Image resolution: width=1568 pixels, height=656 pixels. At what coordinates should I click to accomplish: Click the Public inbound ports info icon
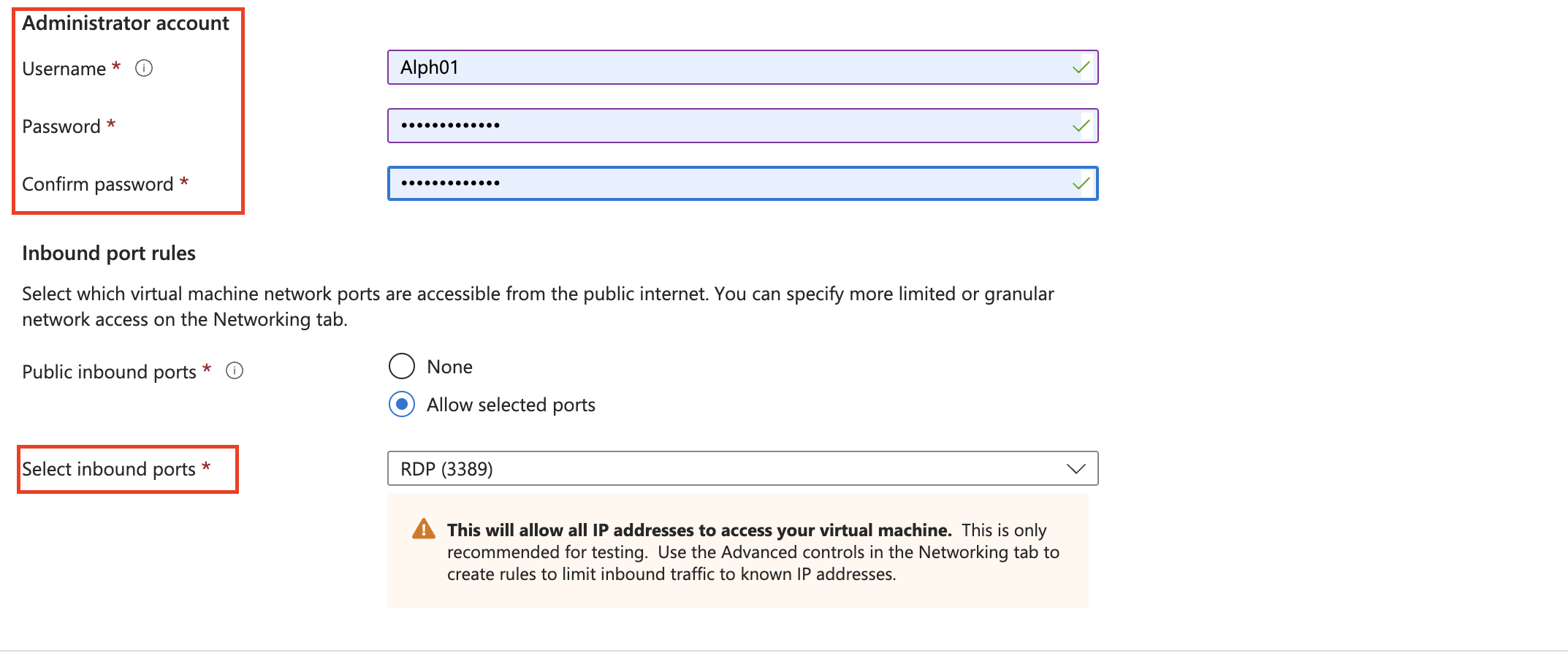coord(235,370)
